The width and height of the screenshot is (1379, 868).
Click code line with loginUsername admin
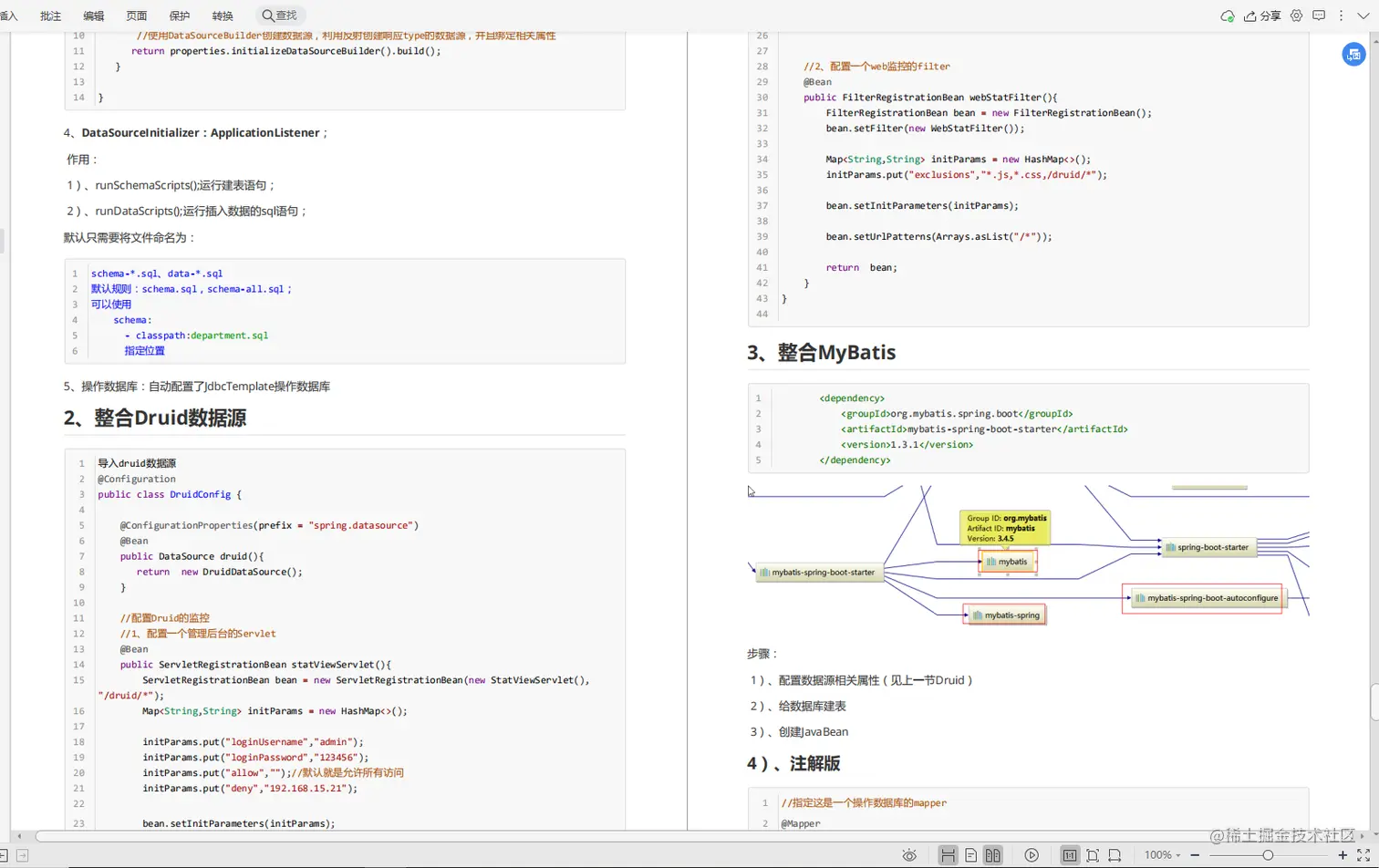tap(253, 741)
